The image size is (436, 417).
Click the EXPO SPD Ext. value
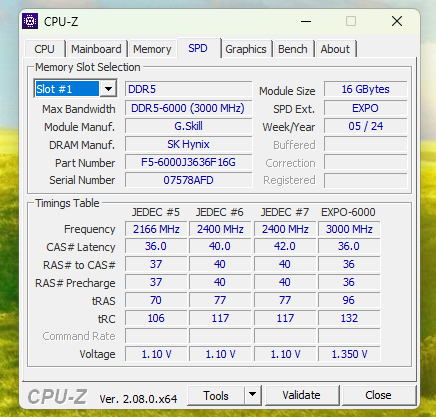point(366,108)
